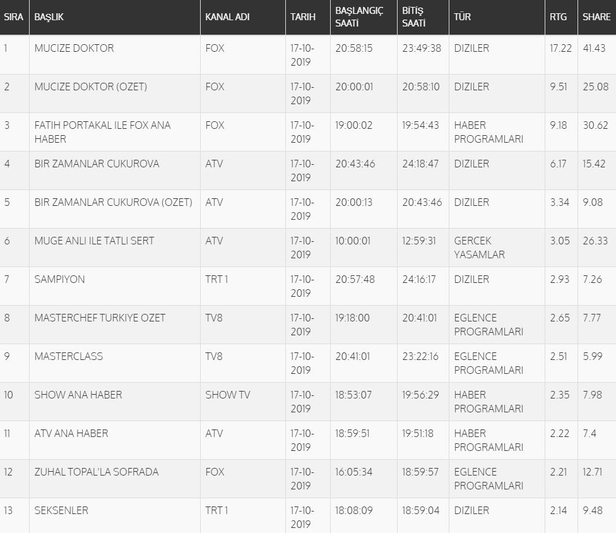The width and height of the screenshot is (616, 533).
Task: Click start time 19:18:00
Action: tap(352, 318)
